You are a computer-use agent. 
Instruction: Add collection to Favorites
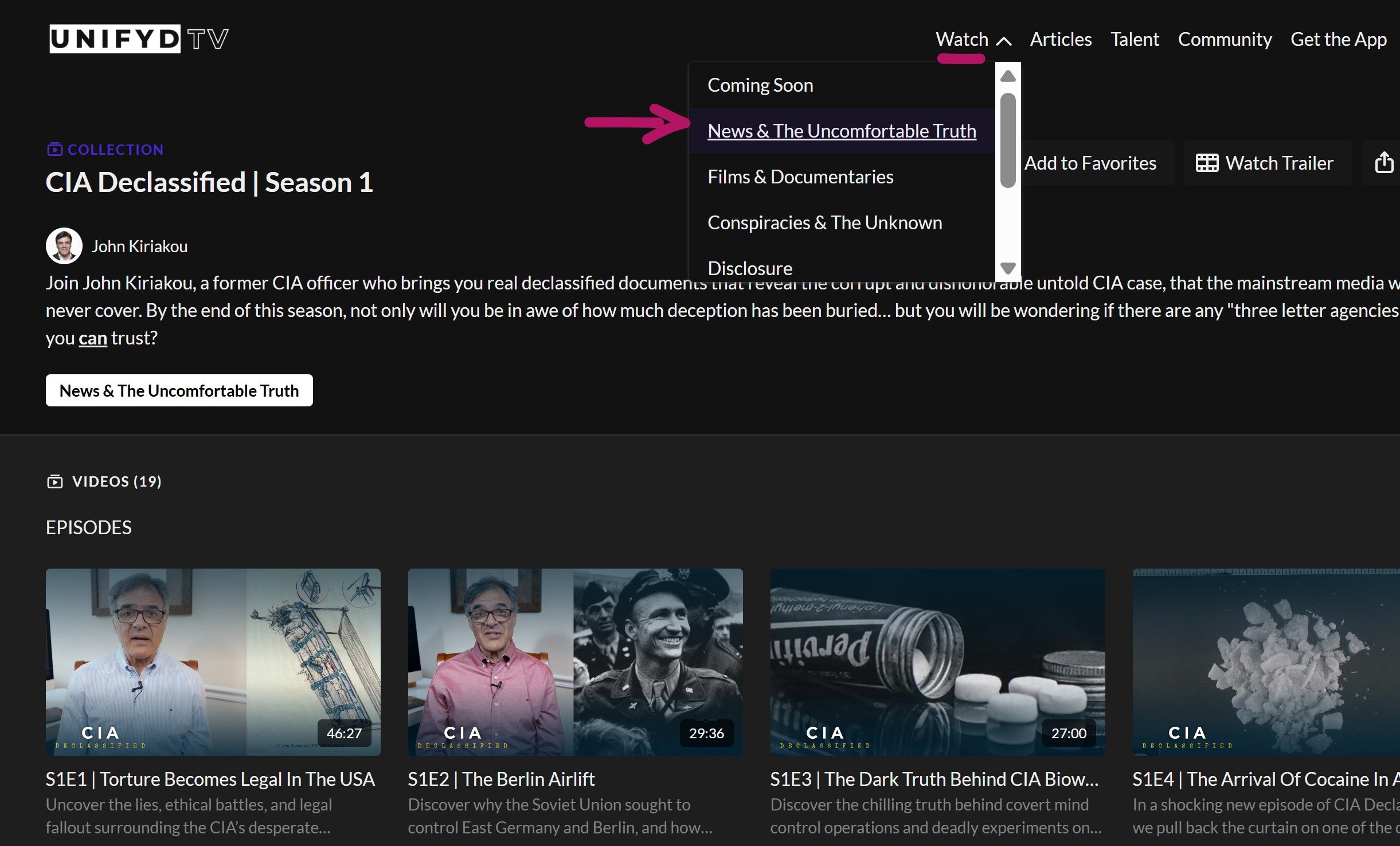point(1089,163)
